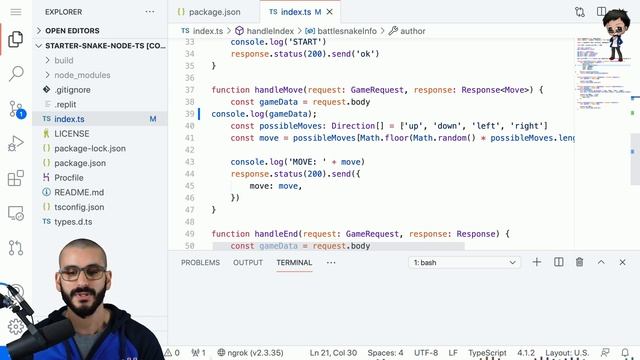Select index.ts in the file explorer
This screenshot has height=360, width=640.
pos(100,119)
